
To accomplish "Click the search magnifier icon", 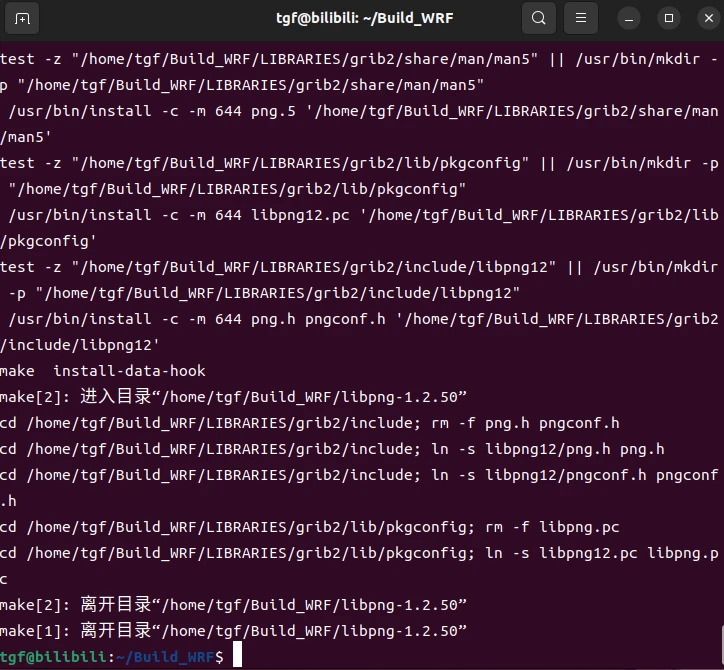I will pyautogui.click(x=538, y=18).
